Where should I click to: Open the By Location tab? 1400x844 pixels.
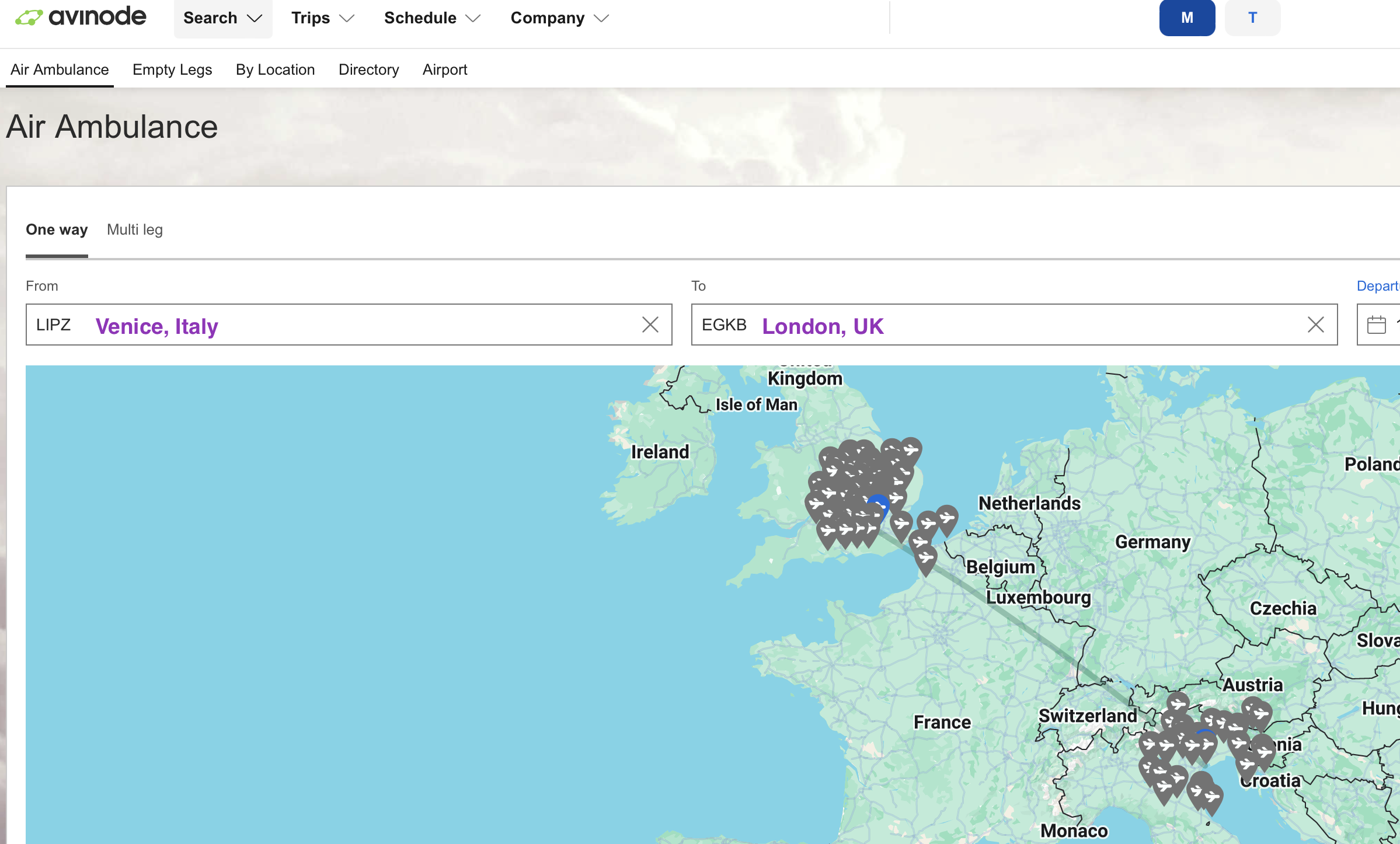click(x=275, y=69)
